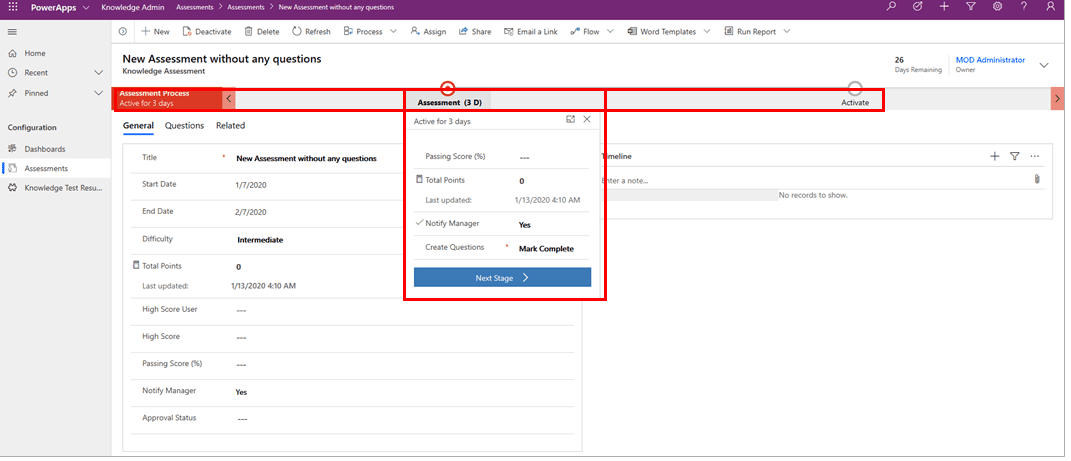The image size is (1071, 461).
Task: Click the search icon in top bar
Action: 891,7
